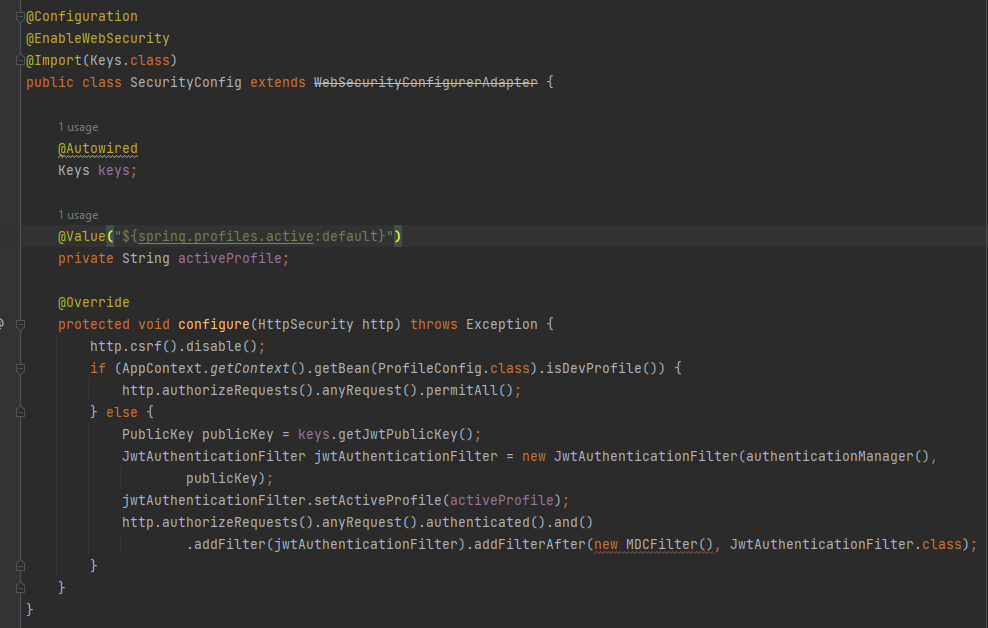Open the '1 usage' hint above keys field
The width and height of the screenshot is (988, 628).
click(x=78, y=127)
